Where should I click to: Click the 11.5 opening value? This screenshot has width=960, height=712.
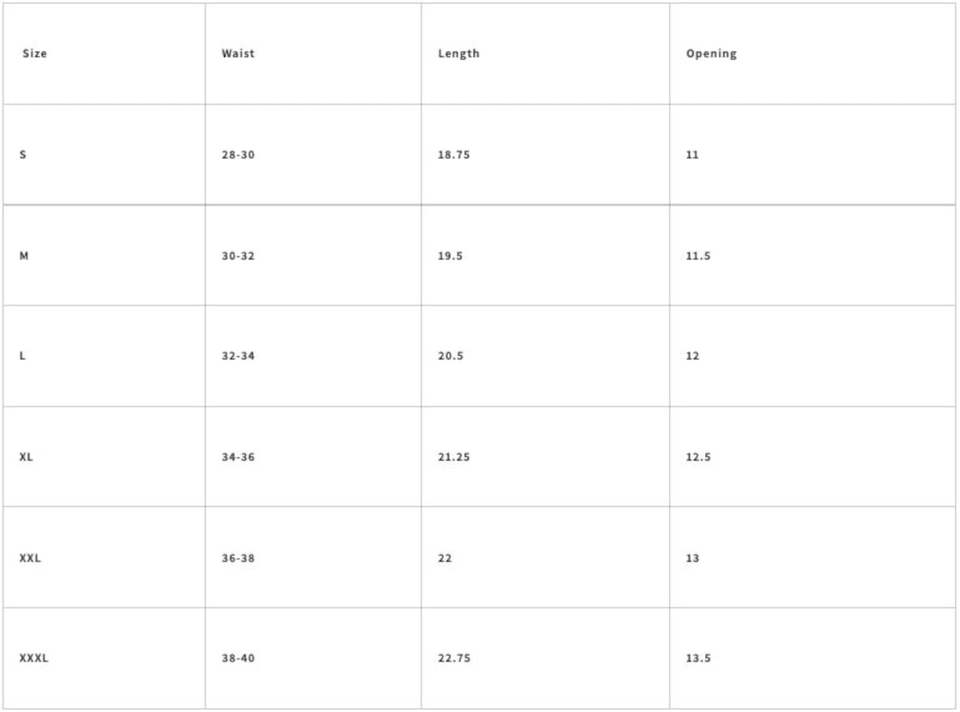[698, 256]
